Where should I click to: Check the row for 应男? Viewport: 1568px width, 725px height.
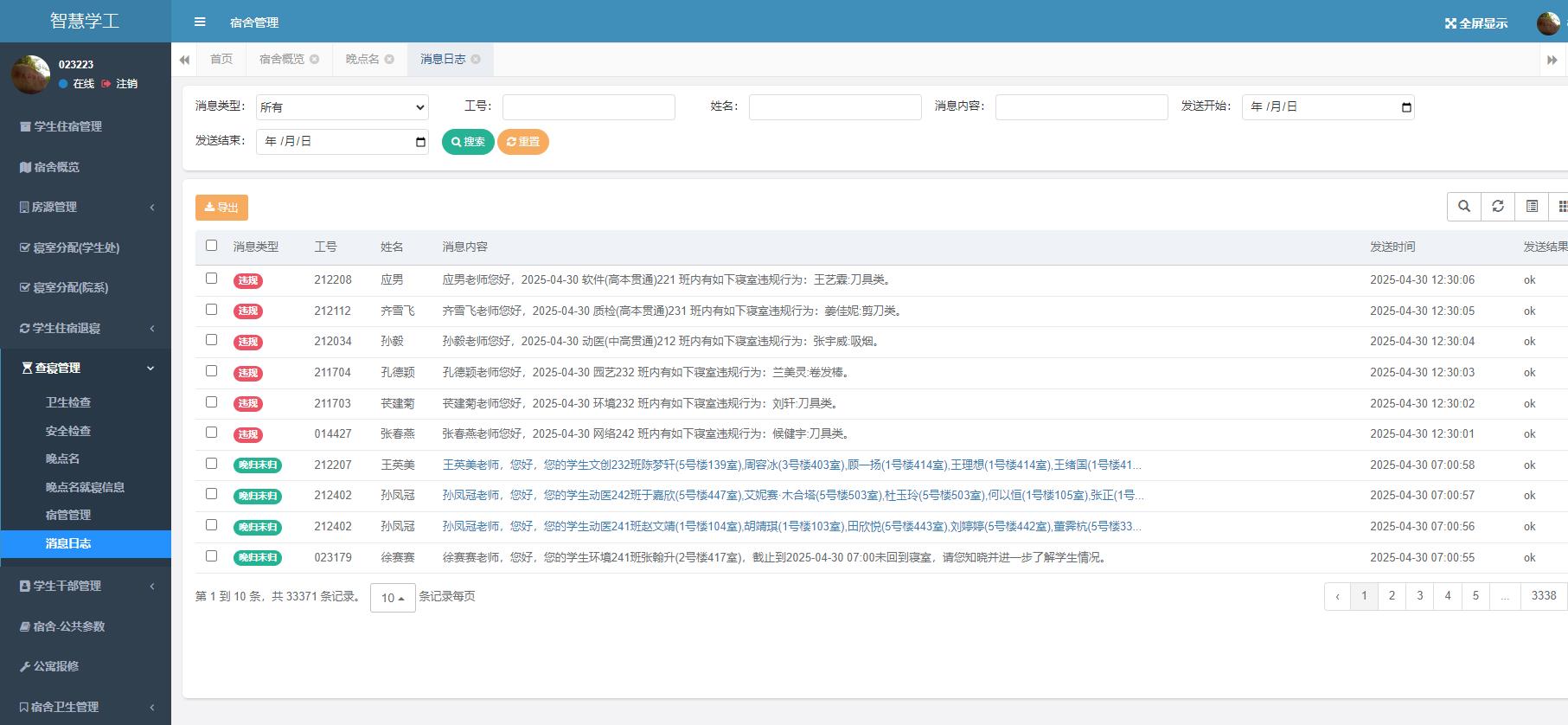[x=211, y=279]
